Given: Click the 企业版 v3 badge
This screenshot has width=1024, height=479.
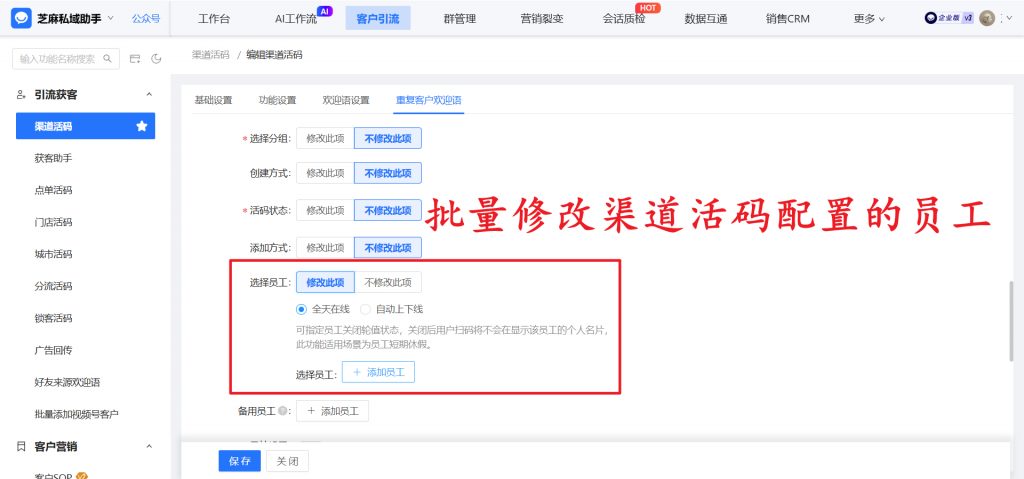Looking at the screenshot, I should (x=949, y=18).
